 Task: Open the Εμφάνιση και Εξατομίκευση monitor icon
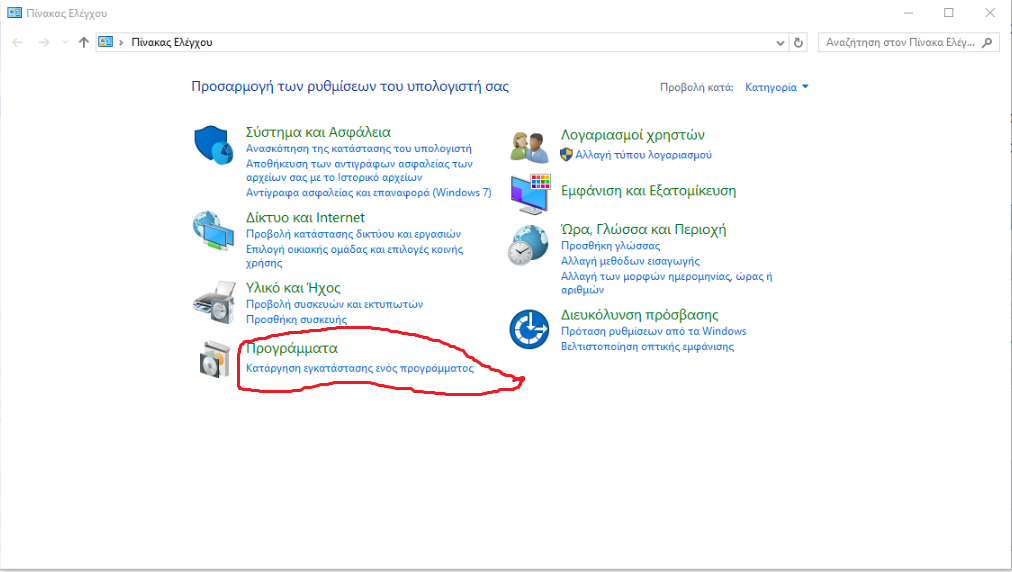(x=530, y=193)
